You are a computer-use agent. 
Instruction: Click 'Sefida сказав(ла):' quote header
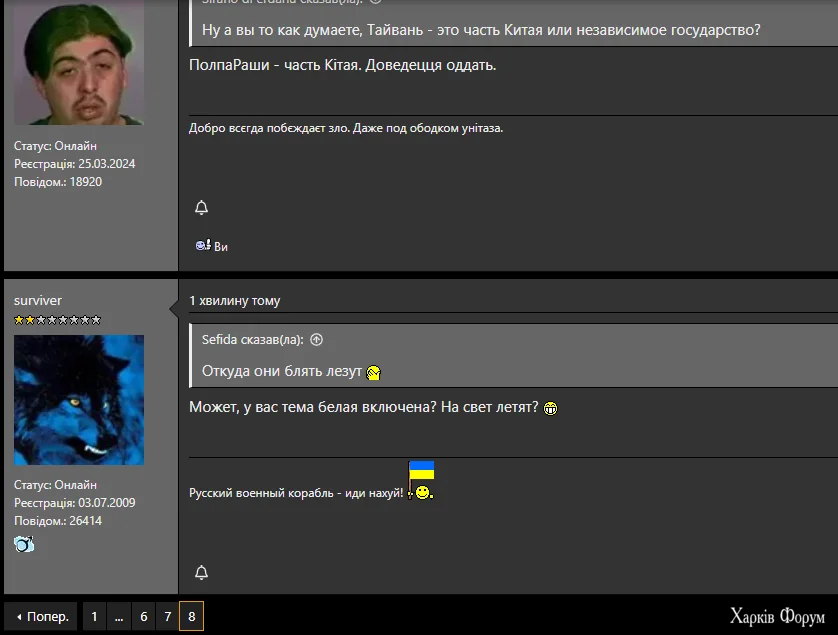click(x=252, y=339)
